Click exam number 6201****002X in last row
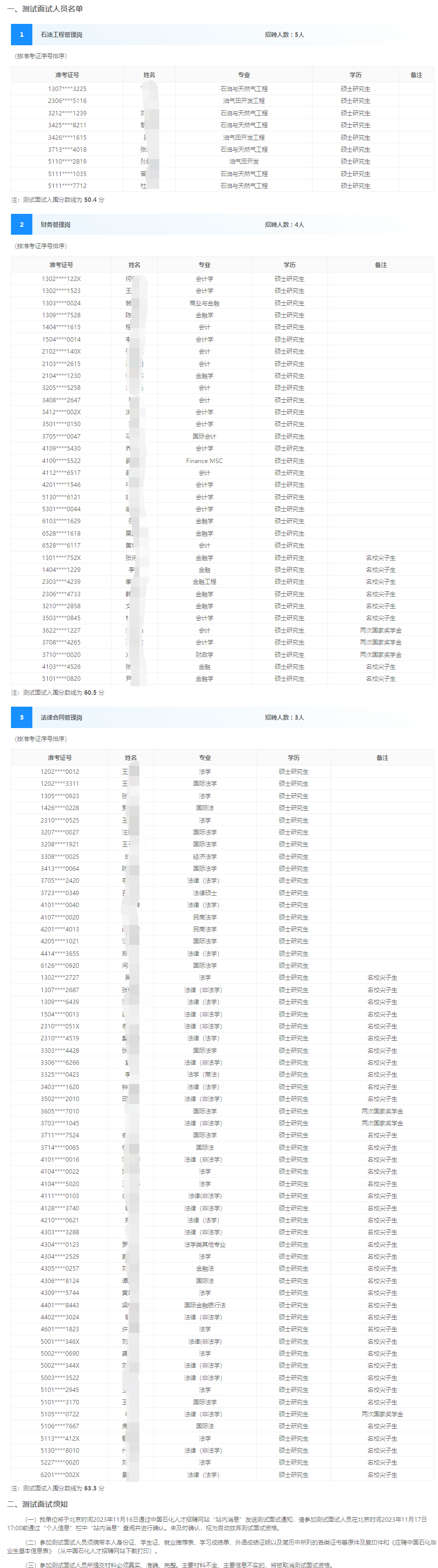Viewport: 438px width, 1568px height. [x=60, y=1475]
